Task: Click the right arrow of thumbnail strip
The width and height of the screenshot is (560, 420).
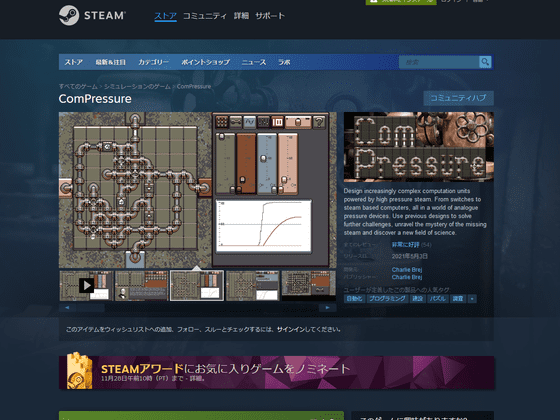Action: point(328,308)
